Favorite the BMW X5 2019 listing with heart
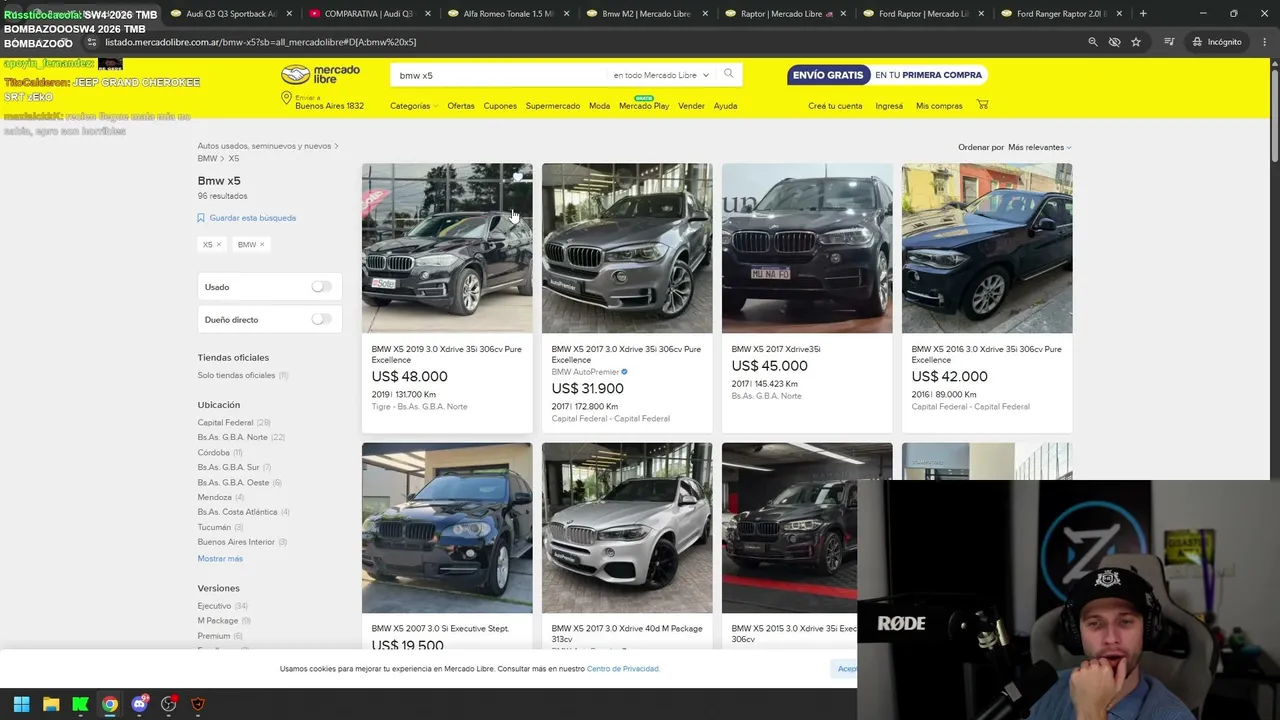The image size is (1280, 720). (518, 178)
